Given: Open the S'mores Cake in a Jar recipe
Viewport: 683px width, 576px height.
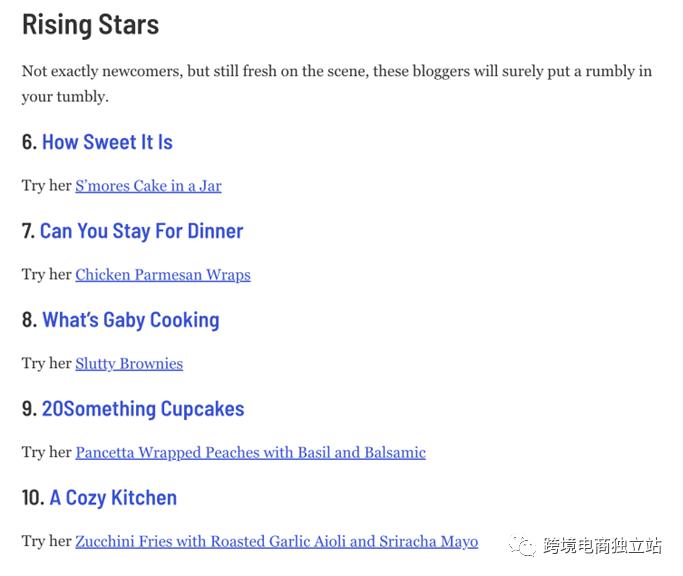Looking at the screenshot, I should click(x=148, y=186).
